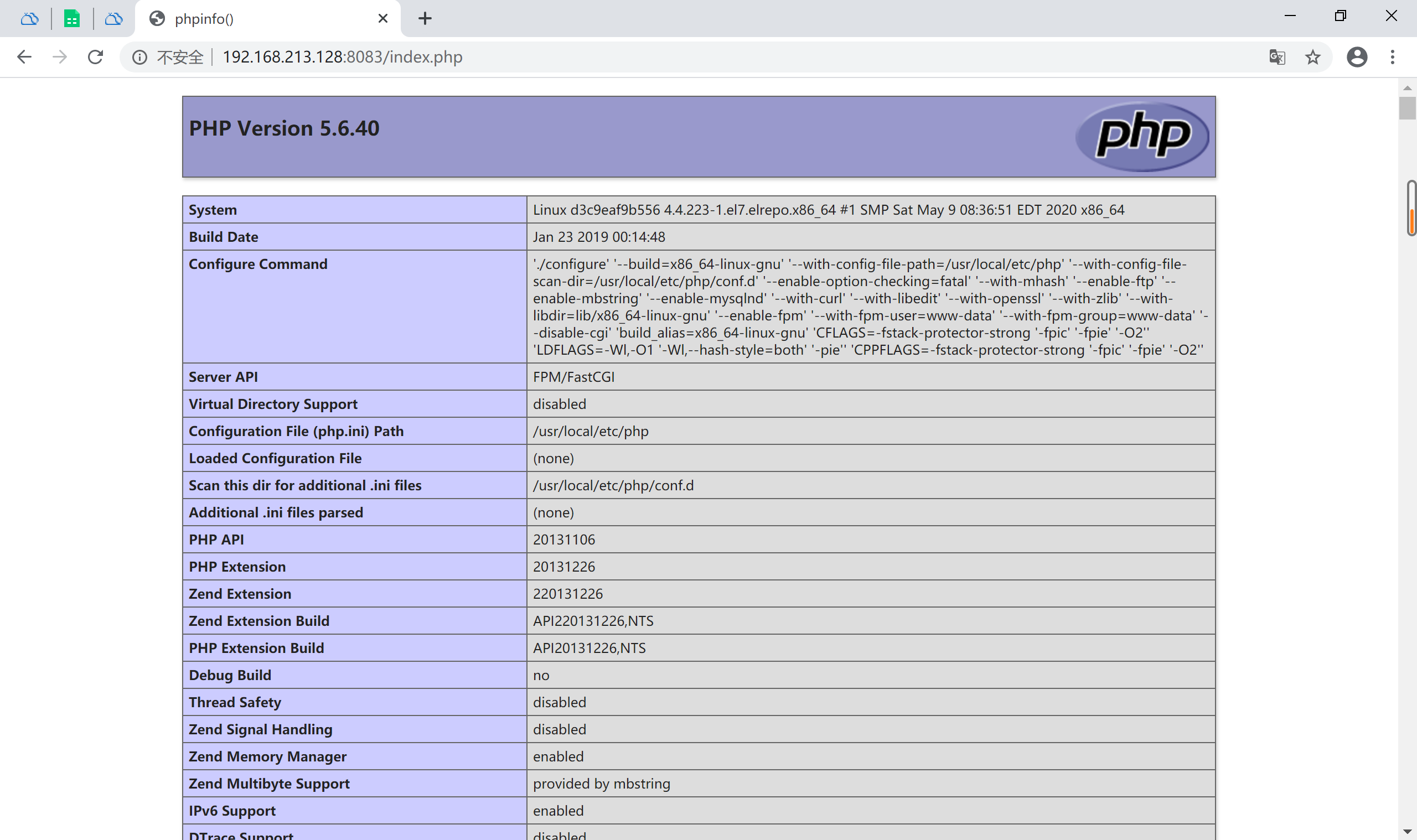Restore down the browser window
Image resolution: width=1417 pixels, height=840 pixels.
tap(1340, 16)
